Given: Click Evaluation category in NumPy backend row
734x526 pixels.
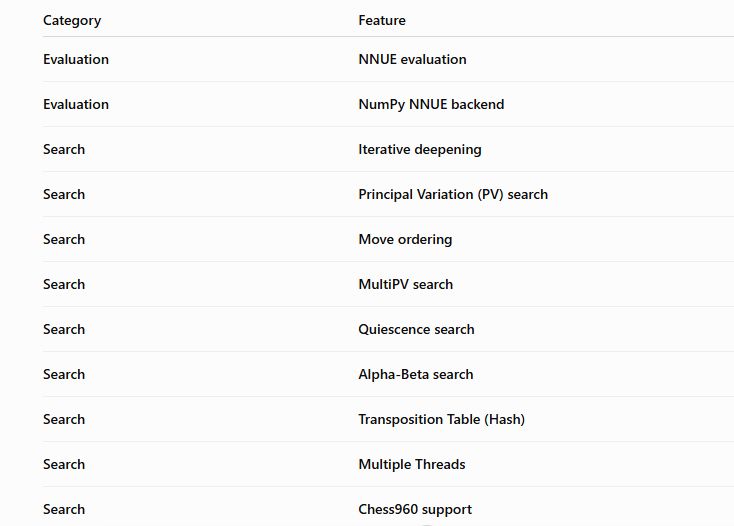Looking at the screenshot, I should tap(76, 104).
